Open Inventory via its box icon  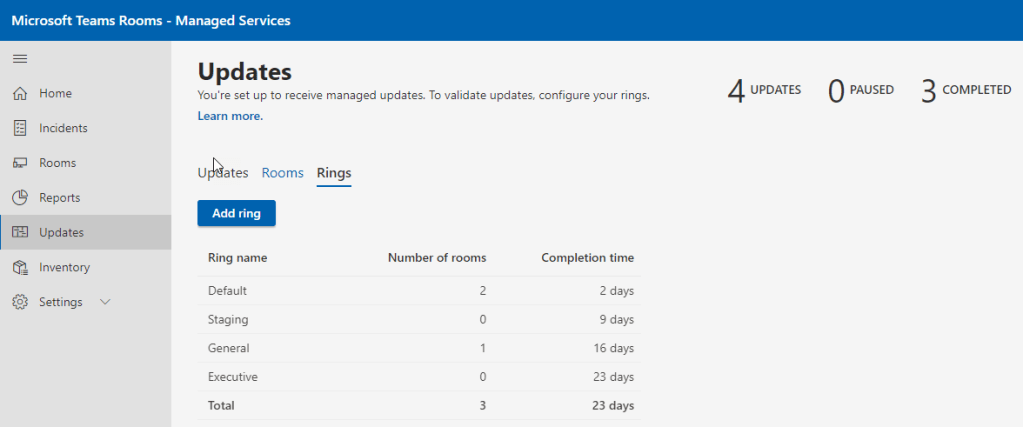point(19,268)
